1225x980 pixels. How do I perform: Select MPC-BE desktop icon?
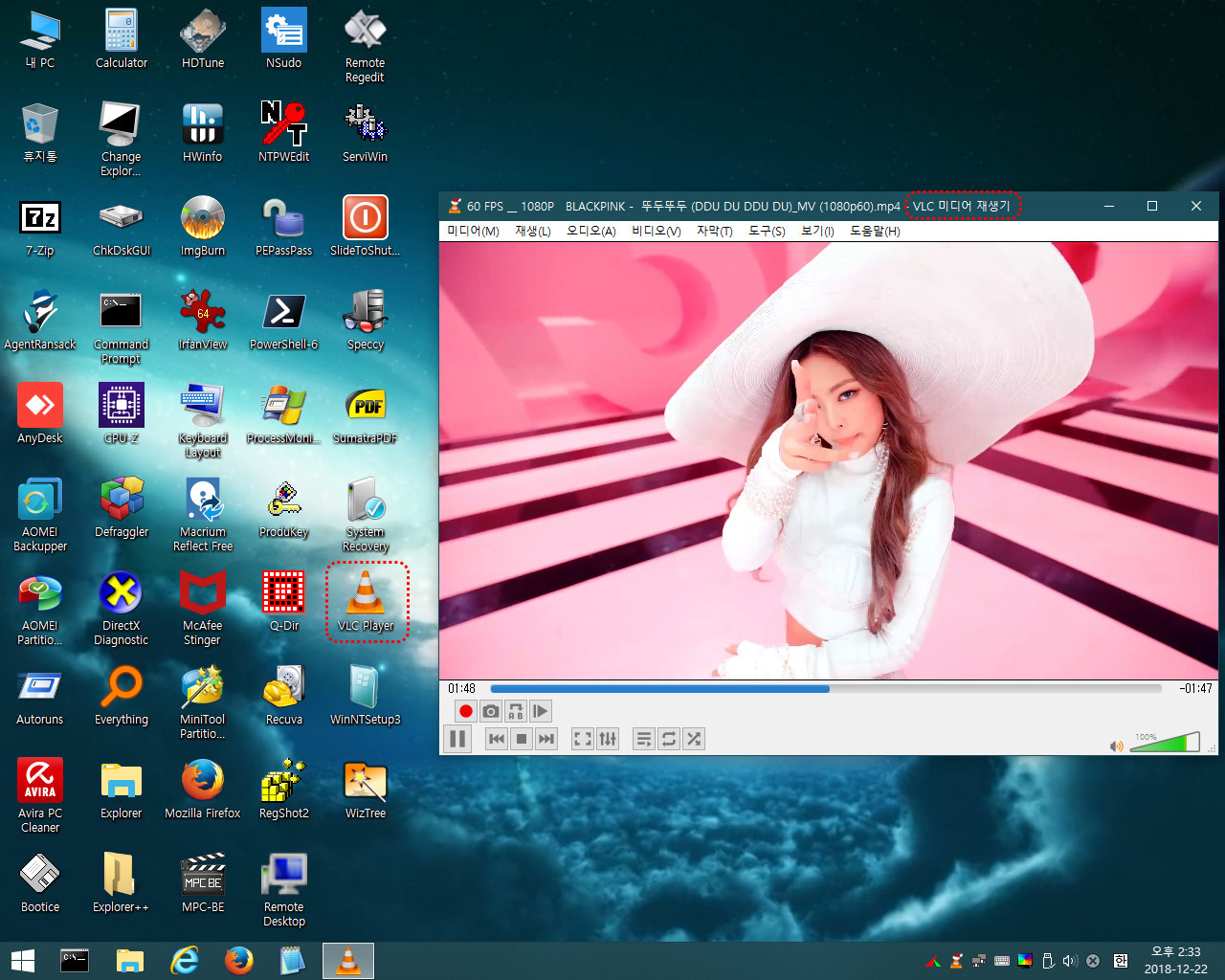tap(203, 882)
